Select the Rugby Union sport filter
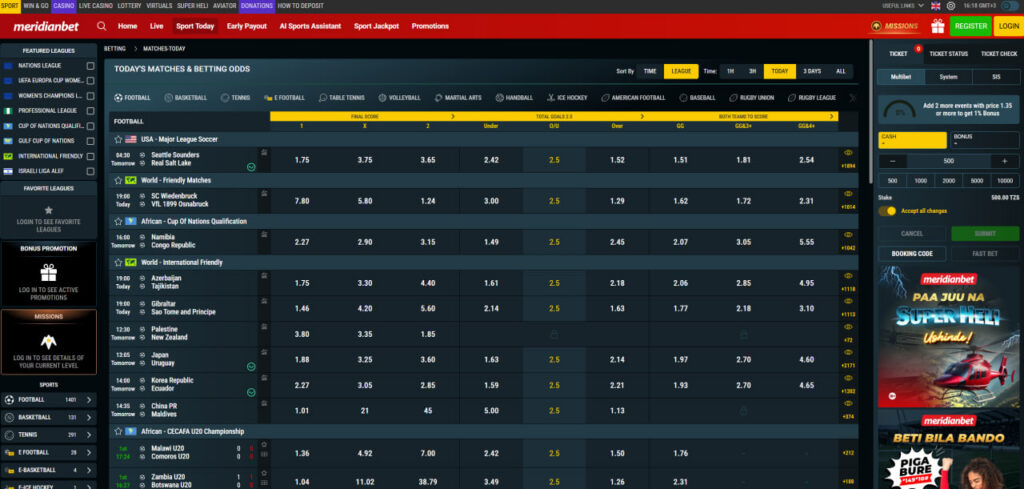This screenshot has height=489, width=1024. click(752, 98)
